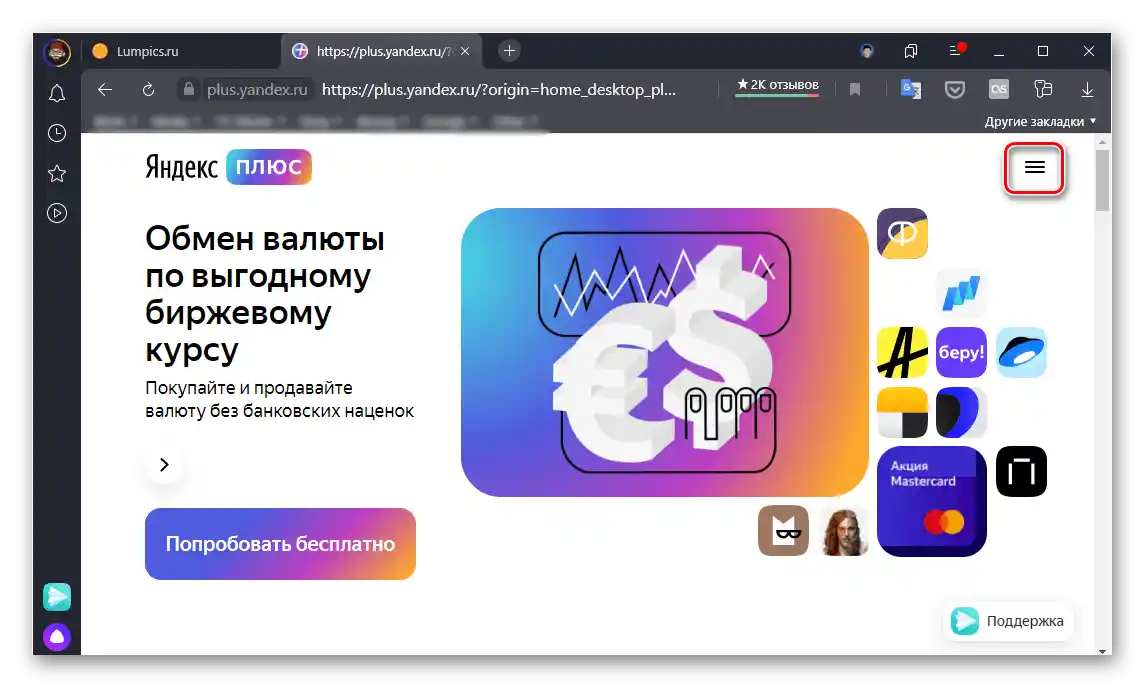Image resolution: width=1144 pixels, height=687 pixels.
Task: Click the '2K отзывов' reviews rating
Action: click(778, 85)
